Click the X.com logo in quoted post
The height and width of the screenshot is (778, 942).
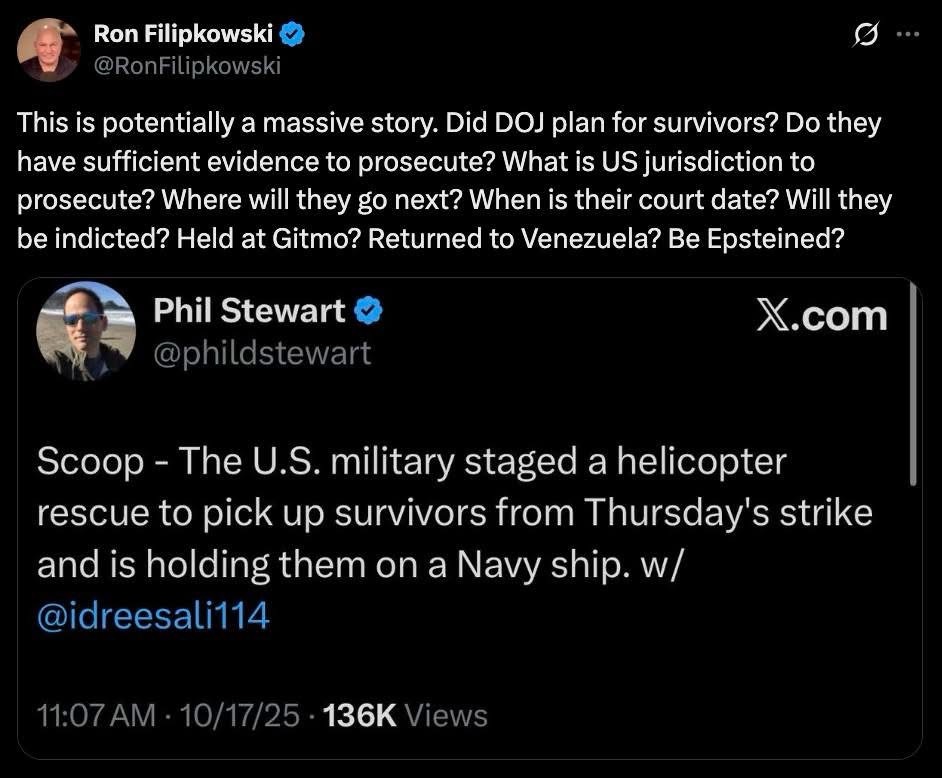click(x=821, y=315)
